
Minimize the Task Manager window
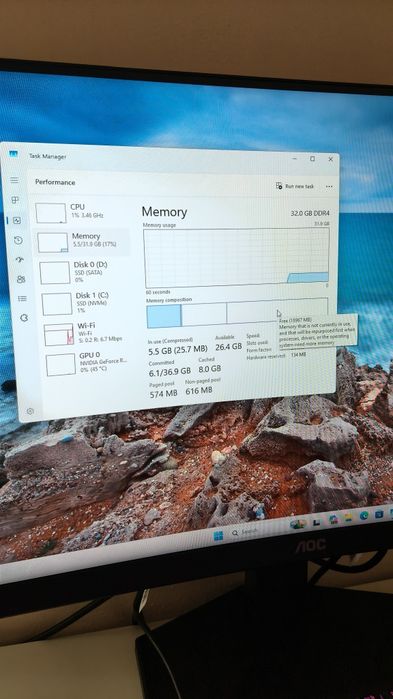[295, 159]
